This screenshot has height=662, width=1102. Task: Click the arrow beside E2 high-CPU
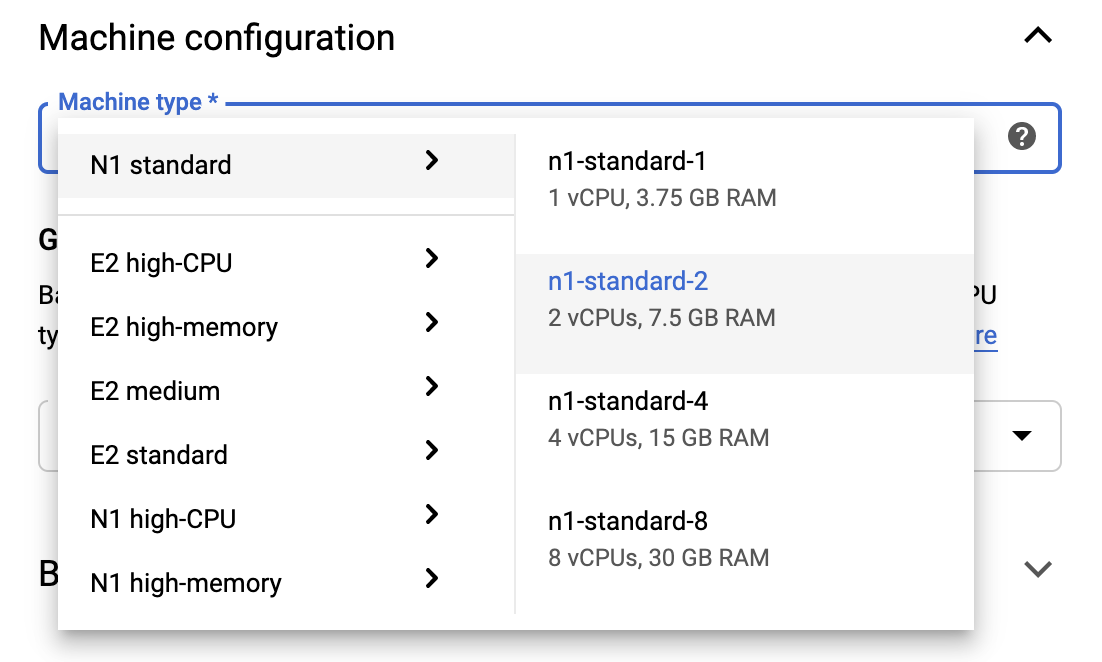432,259
